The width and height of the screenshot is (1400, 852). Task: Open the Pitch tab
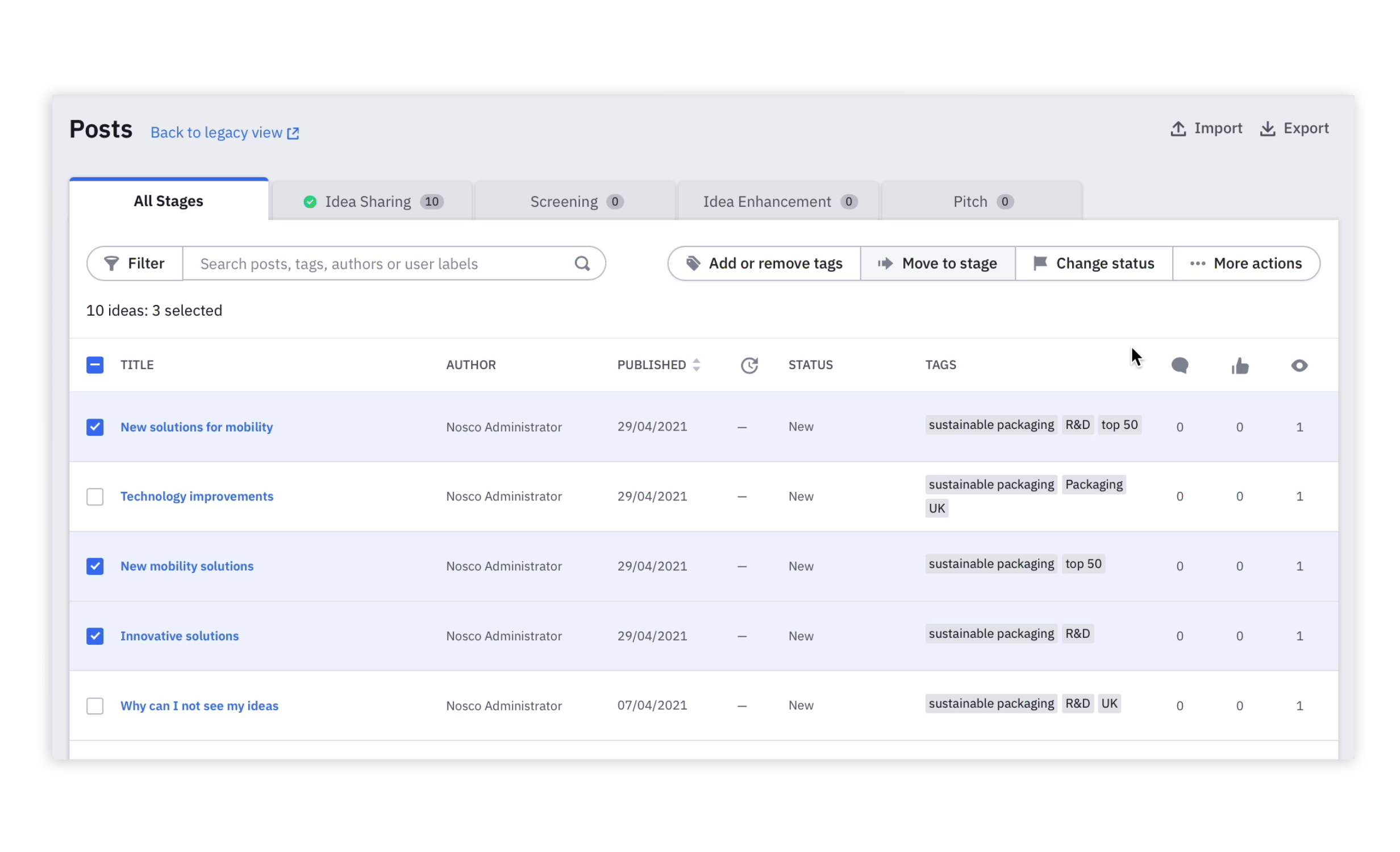click(x=982, y=202)
